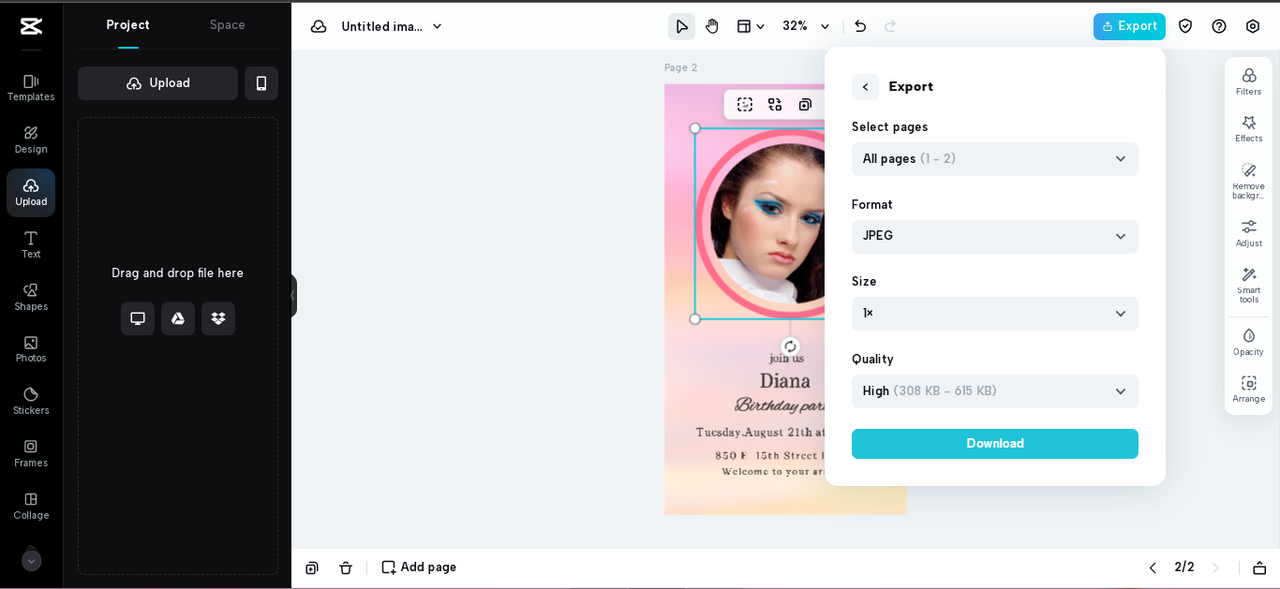Click the replace image icon above photo

point(775,104)
